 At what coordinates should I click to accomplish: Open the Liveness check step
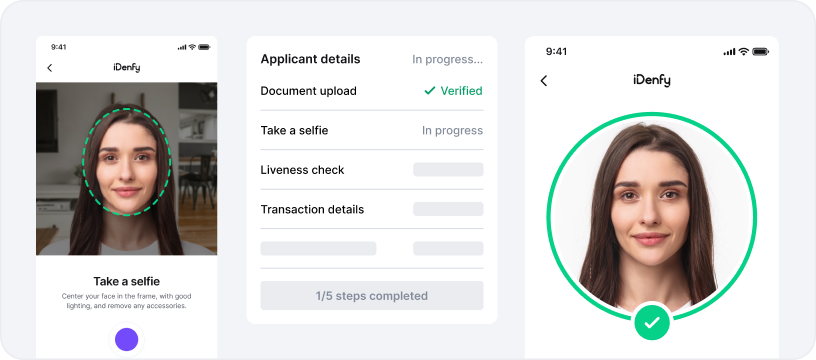click(372, 170)
